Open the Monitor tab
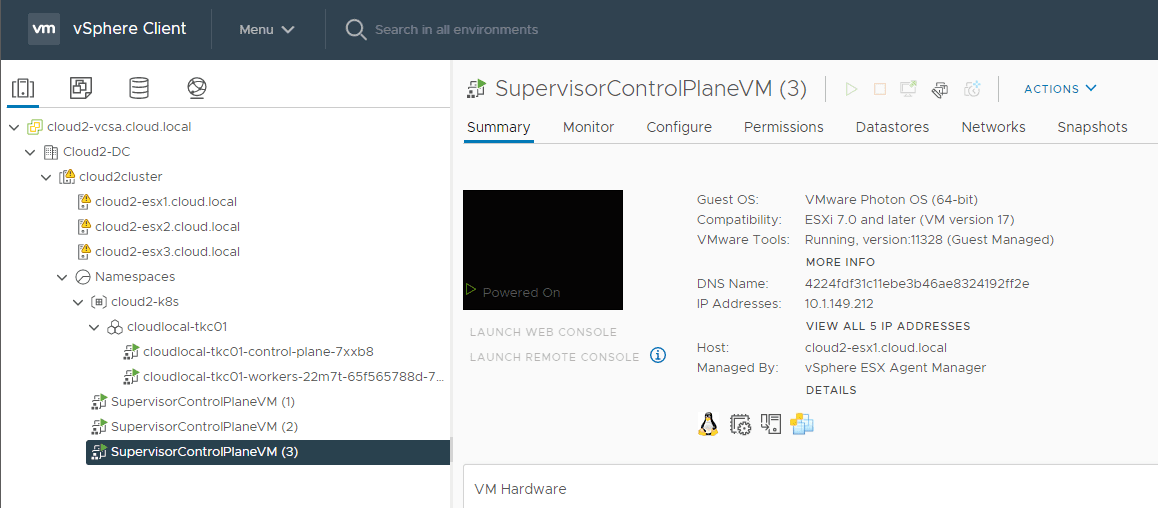The image size is (1158, 508). (589, 127)
